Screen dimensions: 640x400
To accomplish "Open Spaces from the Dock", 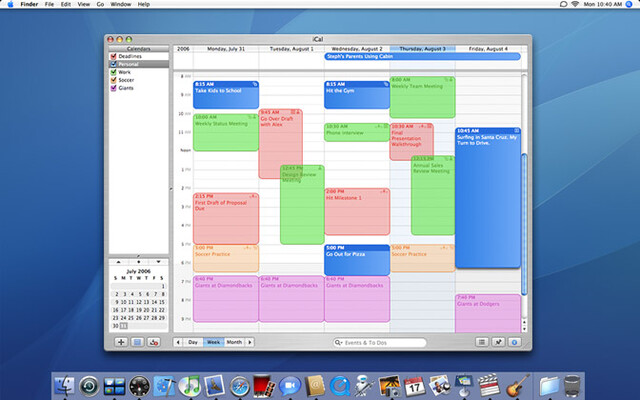I will 114,386.
